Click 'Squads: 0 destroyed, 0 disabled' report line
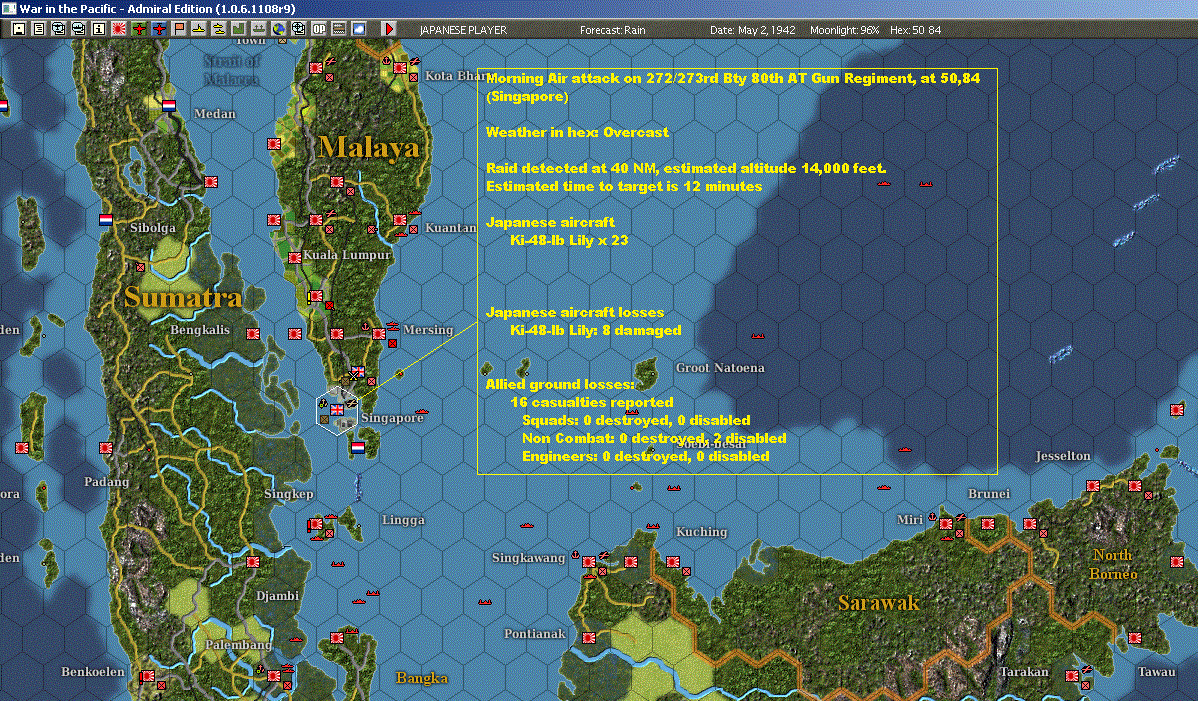 pyautogui.click(x=636, y=420)
